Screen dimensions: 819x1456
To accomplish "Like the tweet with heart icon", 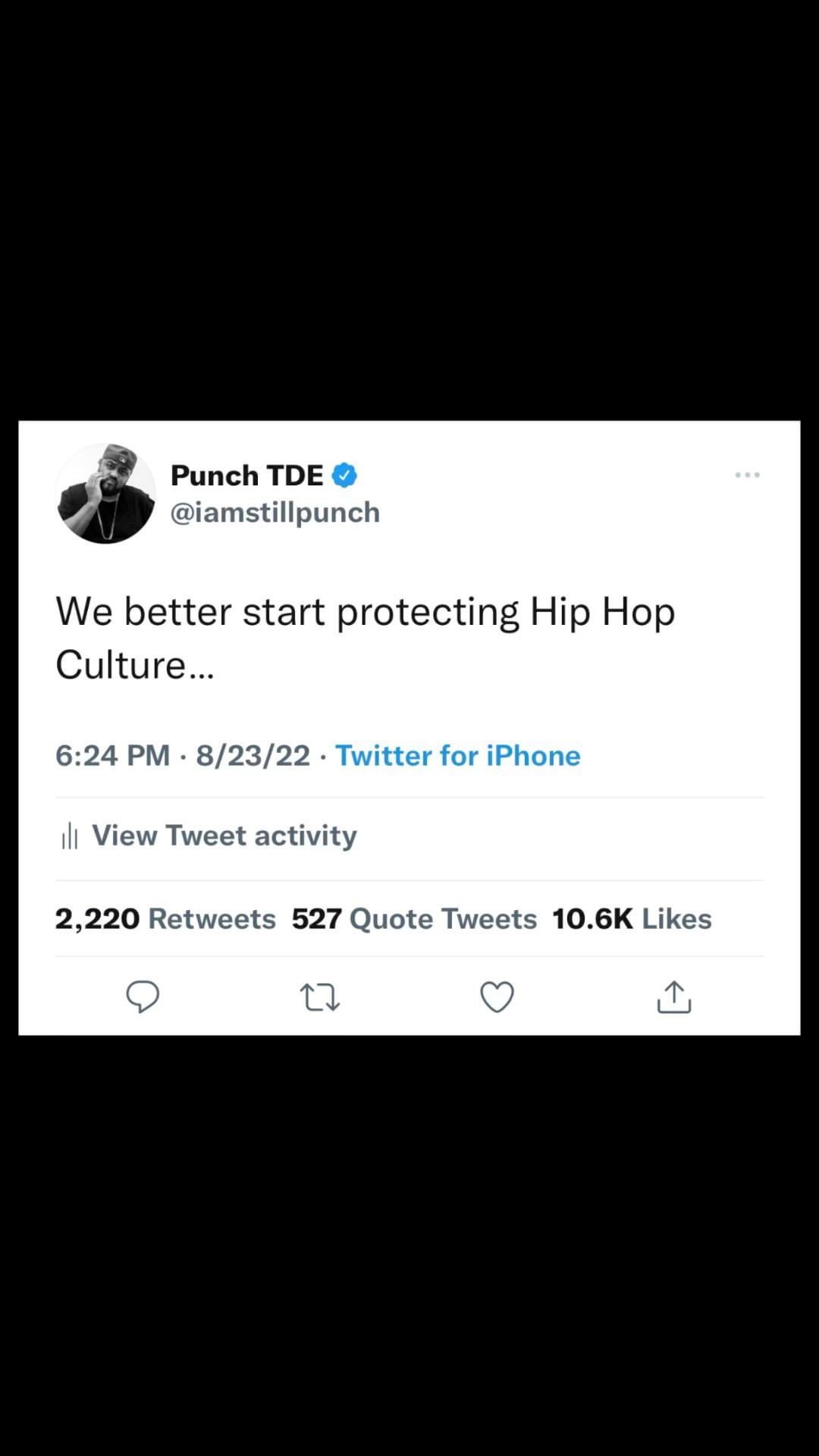I will [x=497, y=997].
